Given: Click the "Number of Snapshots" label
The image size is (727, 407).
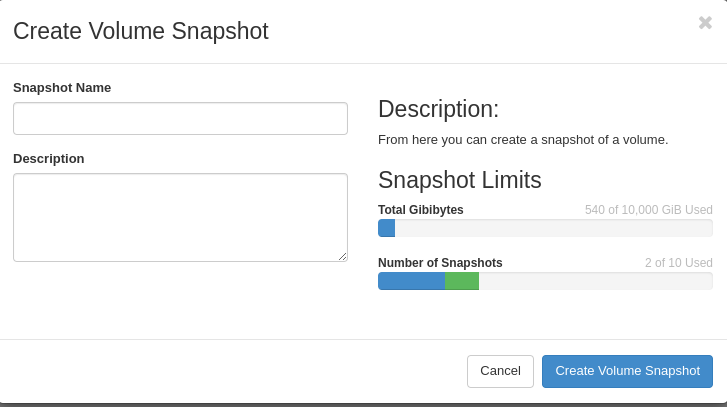Looking at the screenshot, I should tap(440, 263).
